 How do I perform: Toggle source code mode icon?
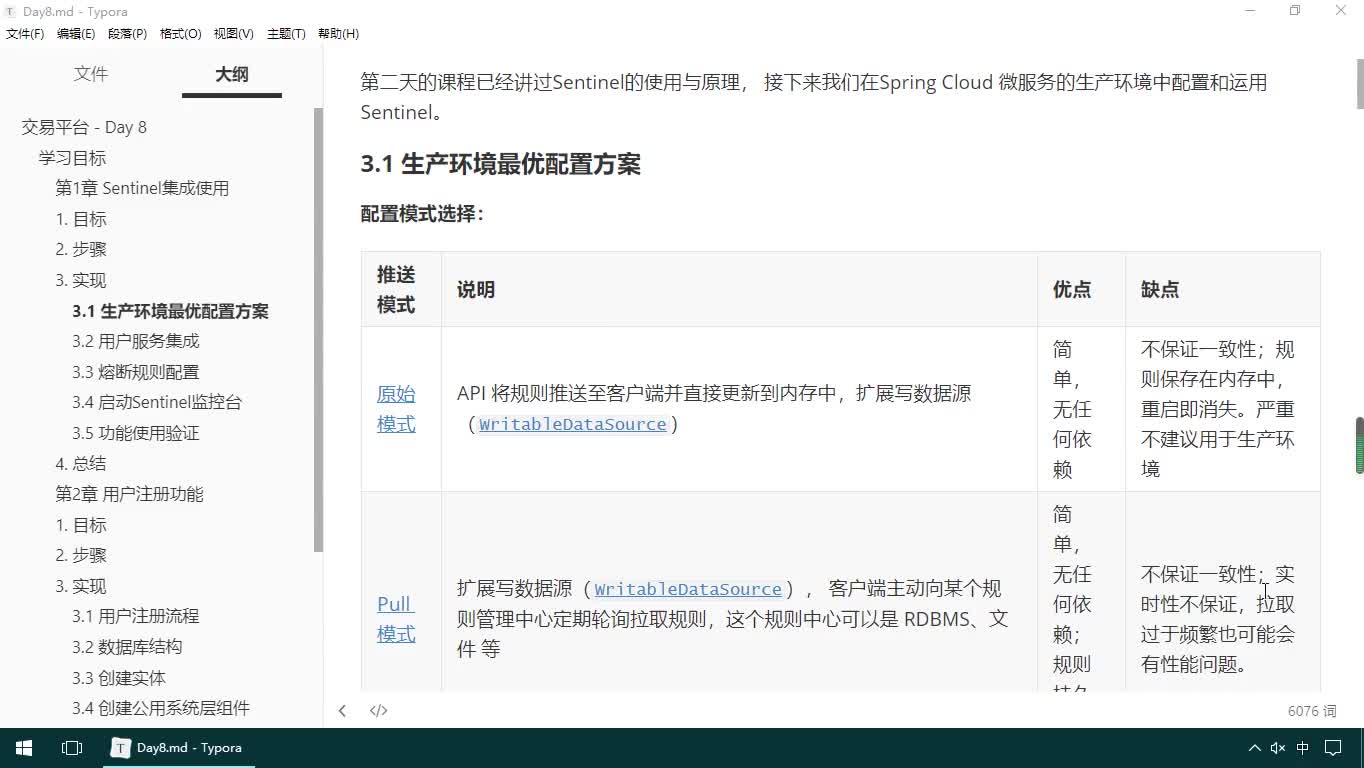coord(378,711)
